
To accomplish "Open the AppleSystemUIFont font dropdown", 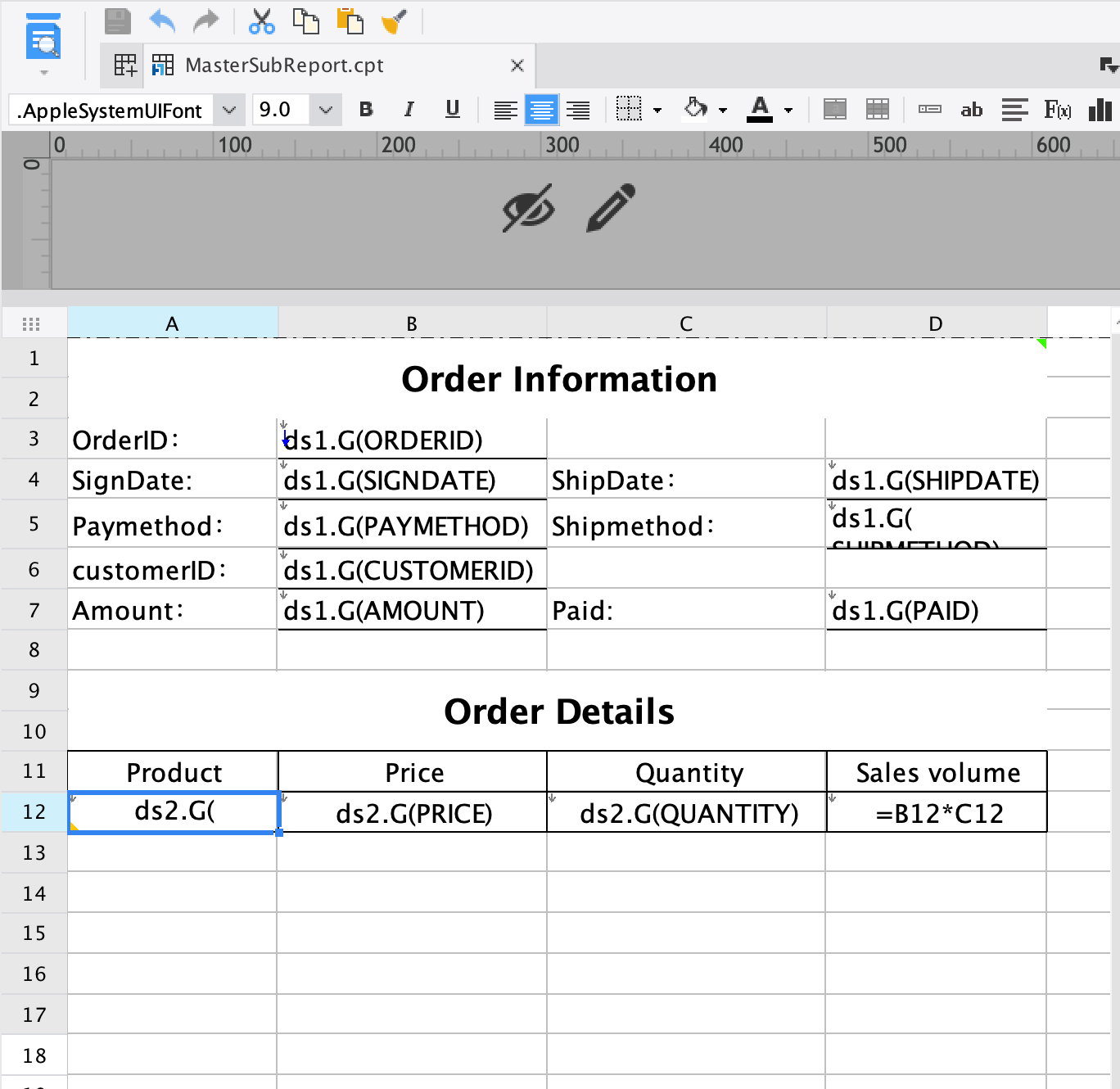I will coord(229,109).
